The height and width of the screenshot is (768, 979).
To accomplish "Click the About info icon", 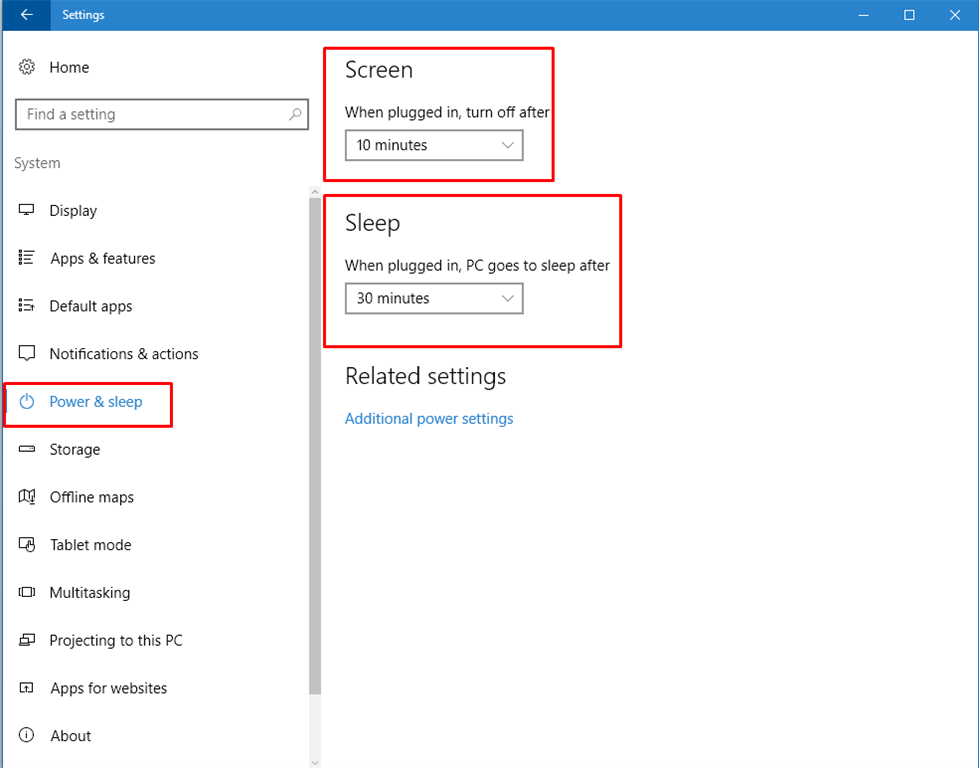I will (26, 735).
